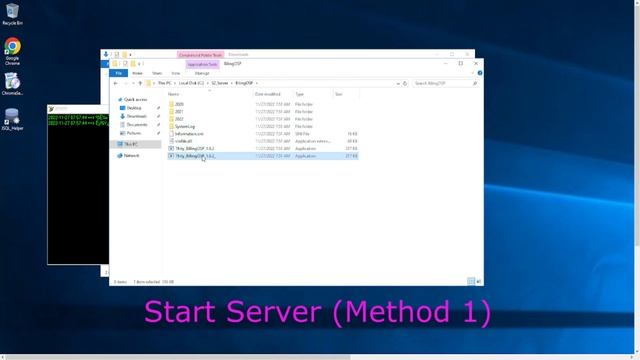
Task: Select the ChromeSetup installer desktop icon
Action: tap(12, 83)
